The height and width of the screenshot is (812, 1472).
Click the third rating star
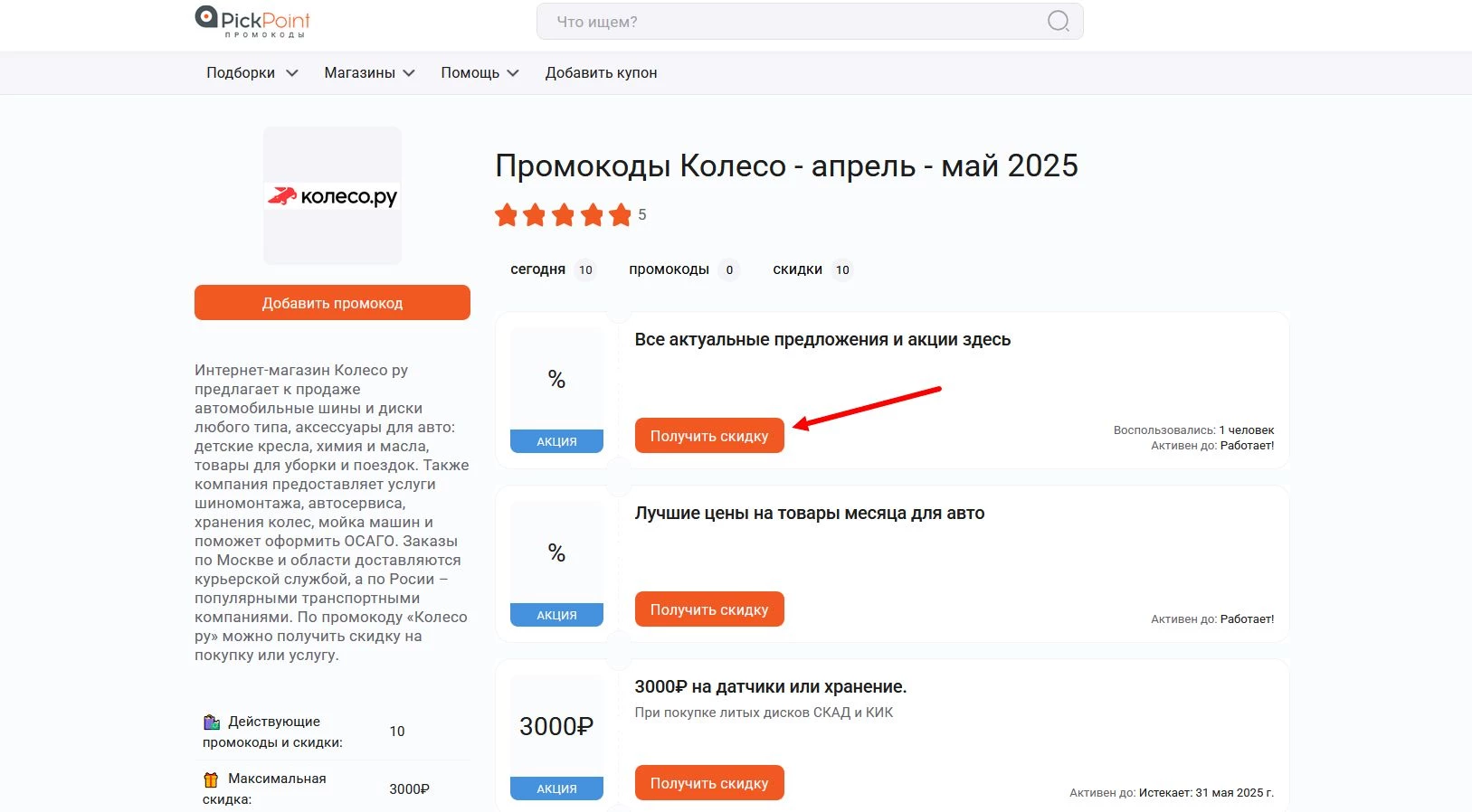[x=564, y=215]
